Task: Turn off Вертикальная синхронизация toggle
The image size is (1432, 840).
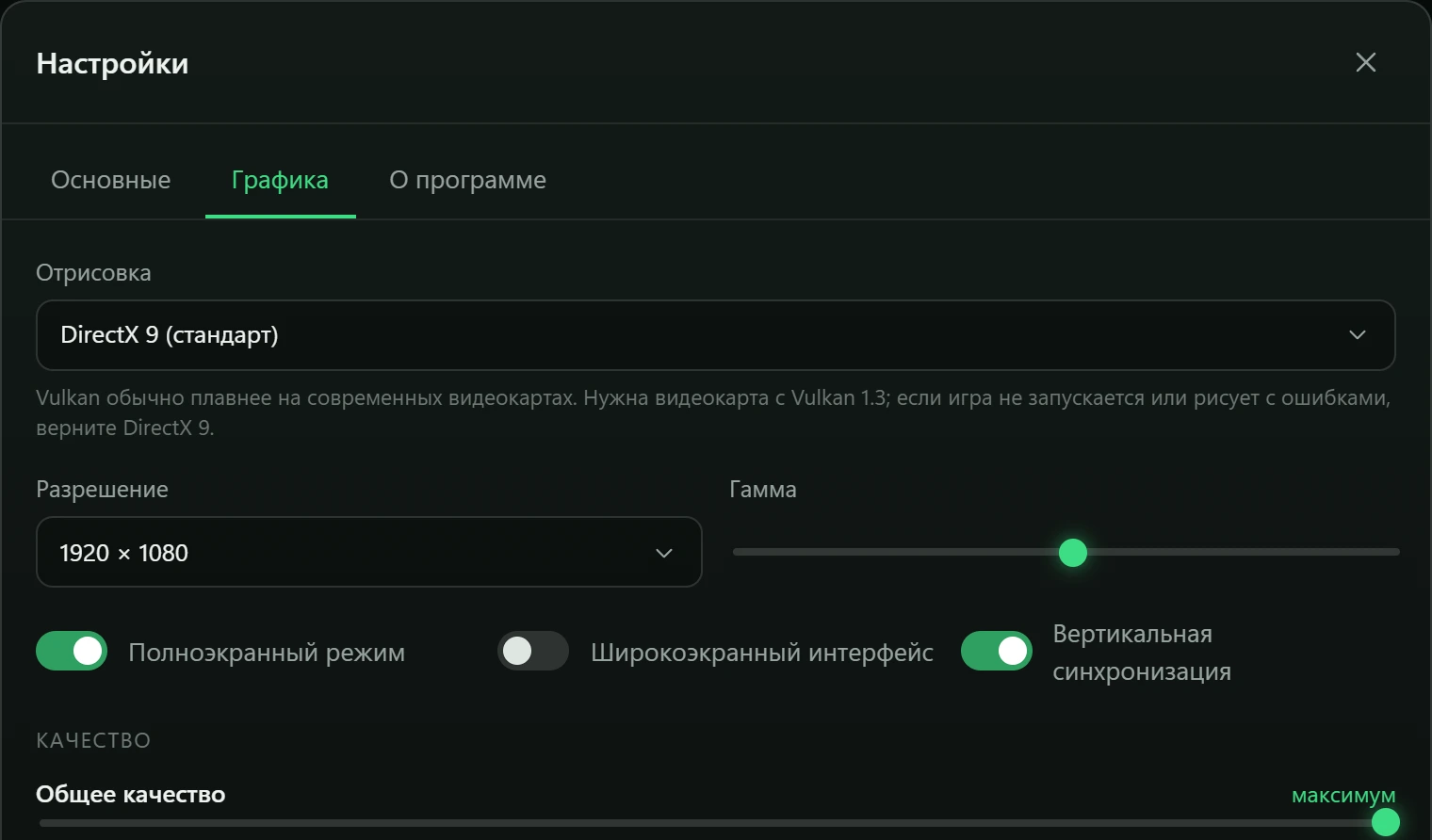Action: coord(997,651)
